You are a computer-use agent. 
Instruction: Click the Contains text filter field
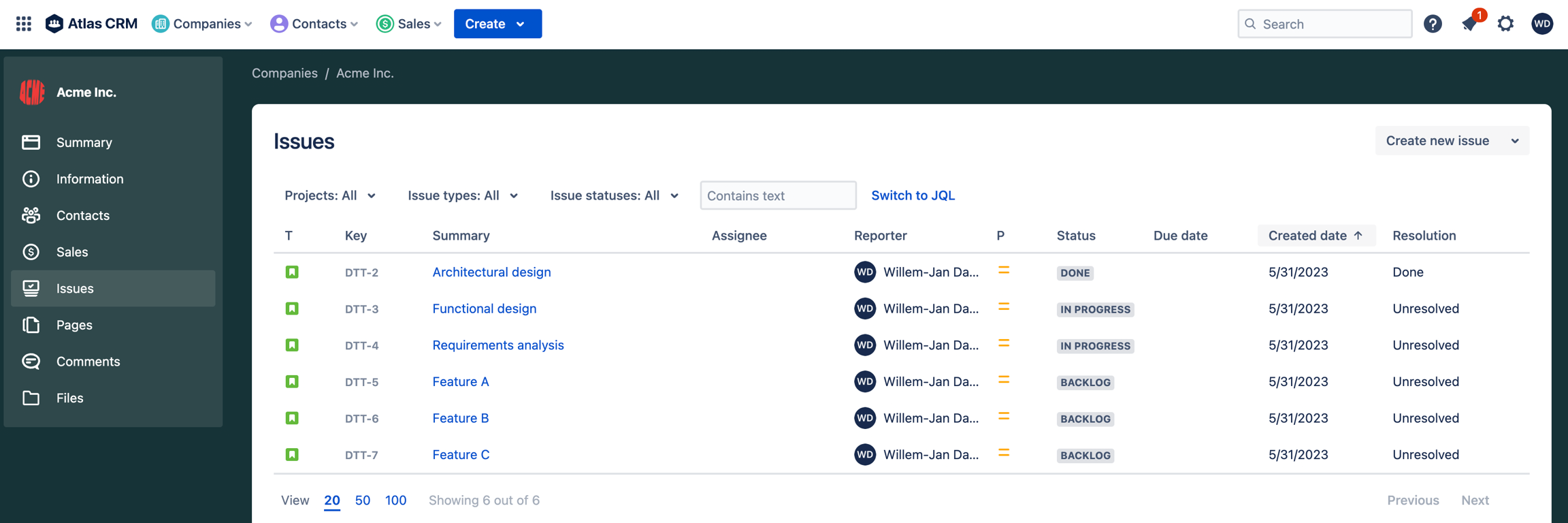778,195
